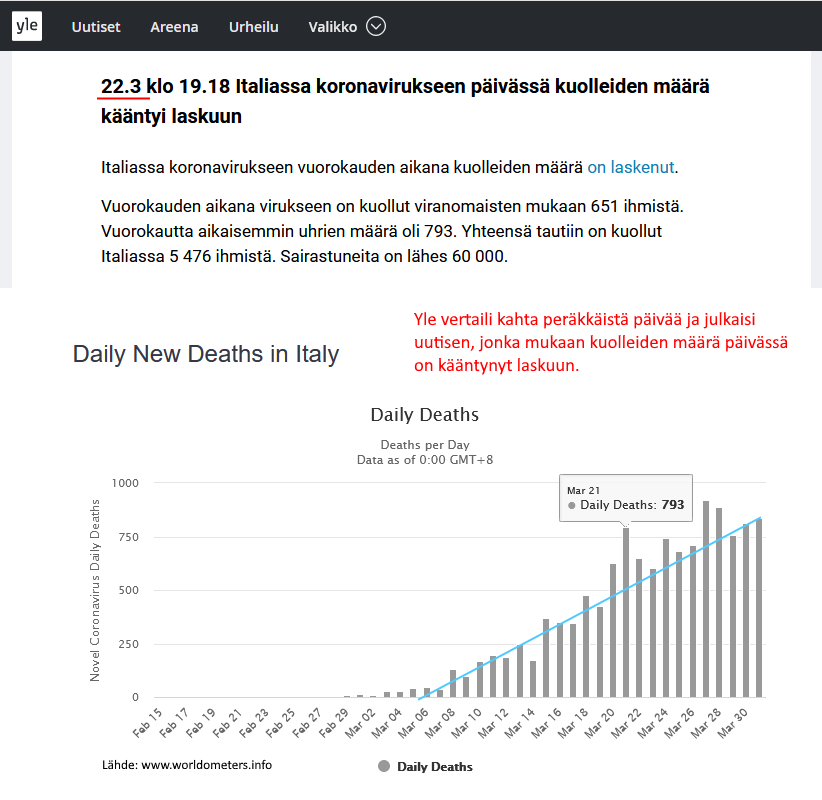Viewport: 822px width, 800px height.
Task: Click the gray dot inside the tooltip
Action: pyautogui.click(x=572, y=506)
